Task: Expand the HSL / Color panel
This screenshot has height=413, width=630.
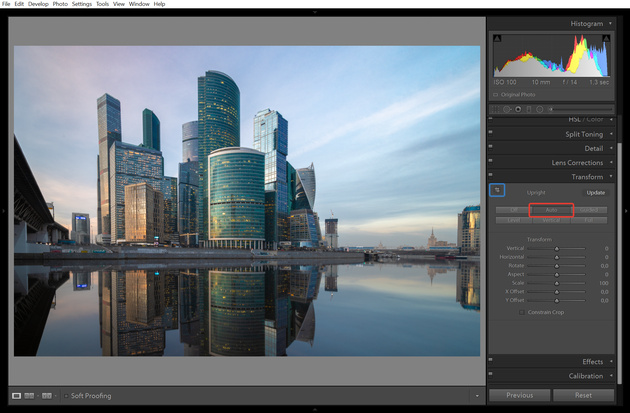Action: (611, 119)
